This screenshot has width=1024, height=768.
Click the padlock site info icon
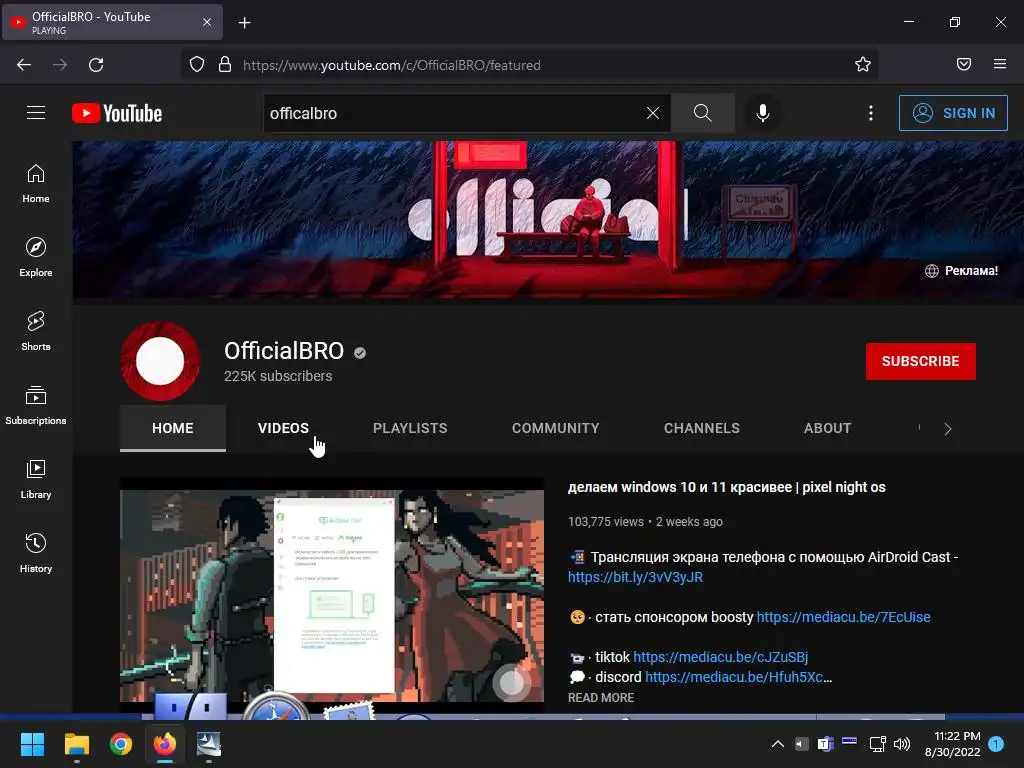click(225, 65)
